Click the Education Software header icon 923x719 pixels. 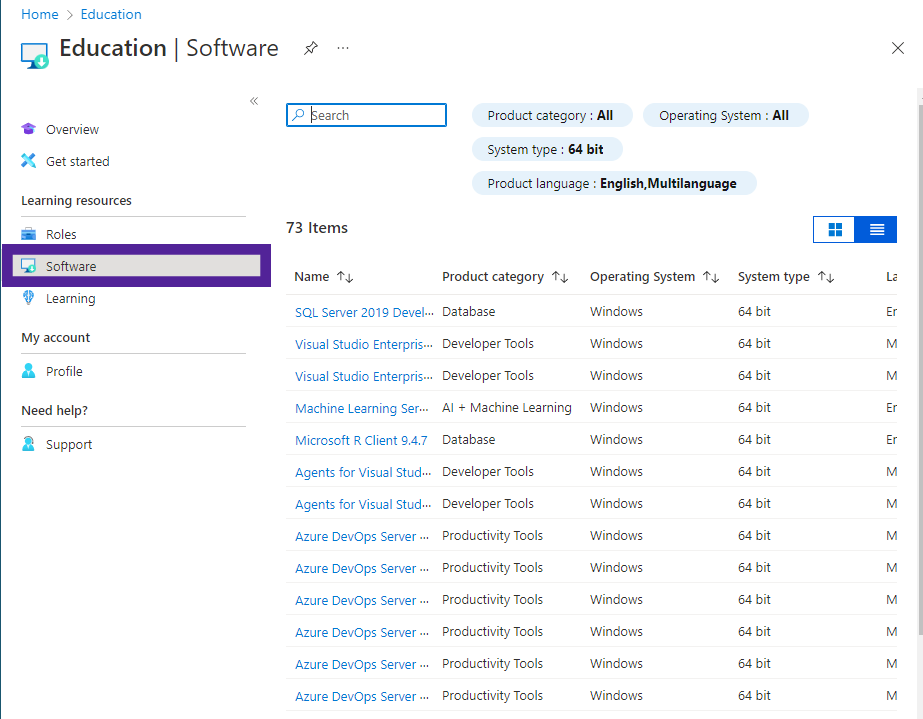[35, 55]
